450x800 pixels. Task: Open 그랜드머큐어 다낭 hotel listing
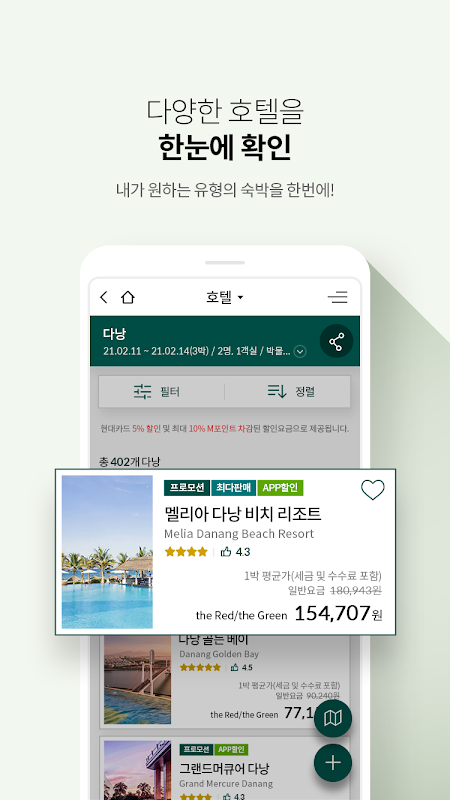click(224, 768)
